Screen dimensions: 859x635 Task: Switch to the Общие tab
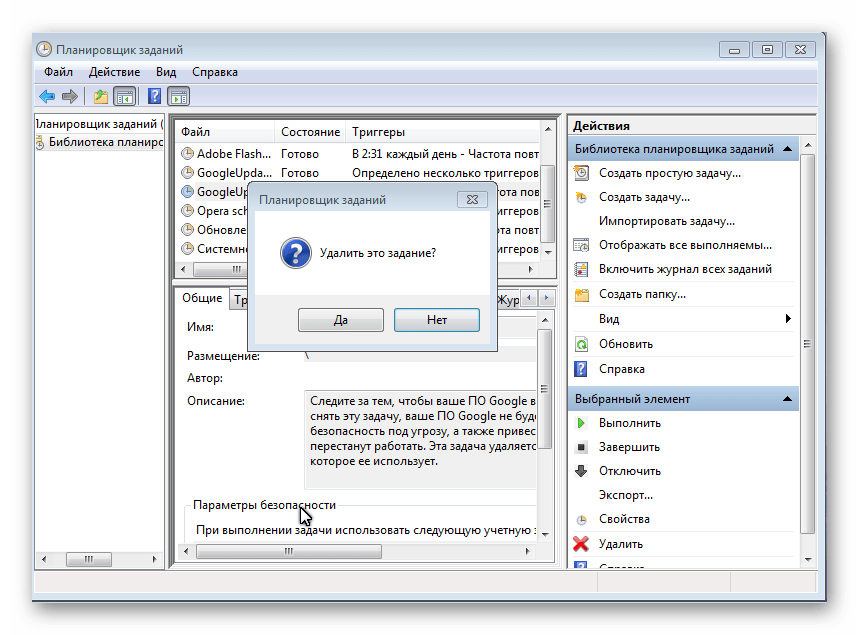point(202,298)
